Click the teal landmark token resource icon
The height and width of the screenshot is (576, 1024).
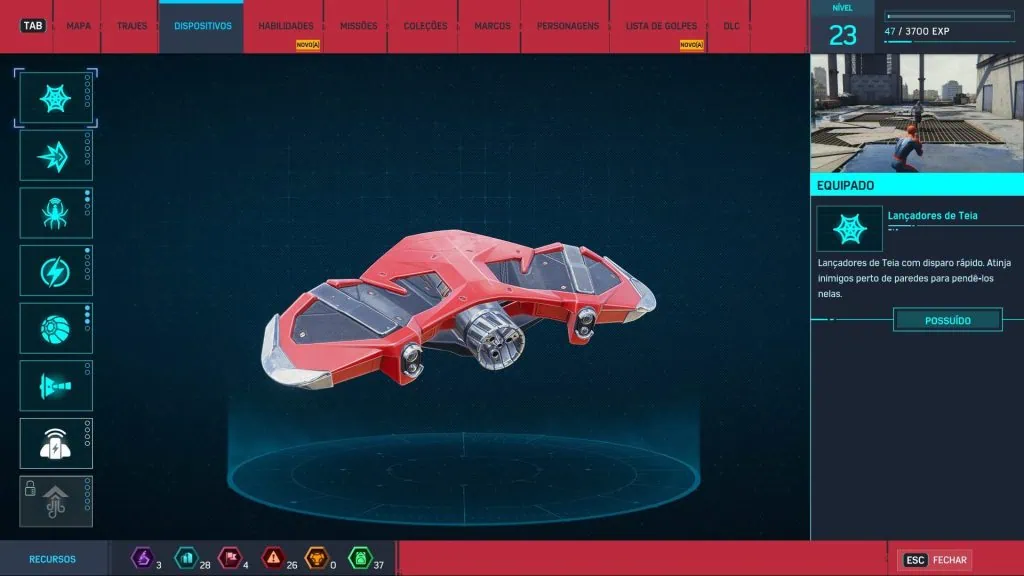click(x=186, y=558)
